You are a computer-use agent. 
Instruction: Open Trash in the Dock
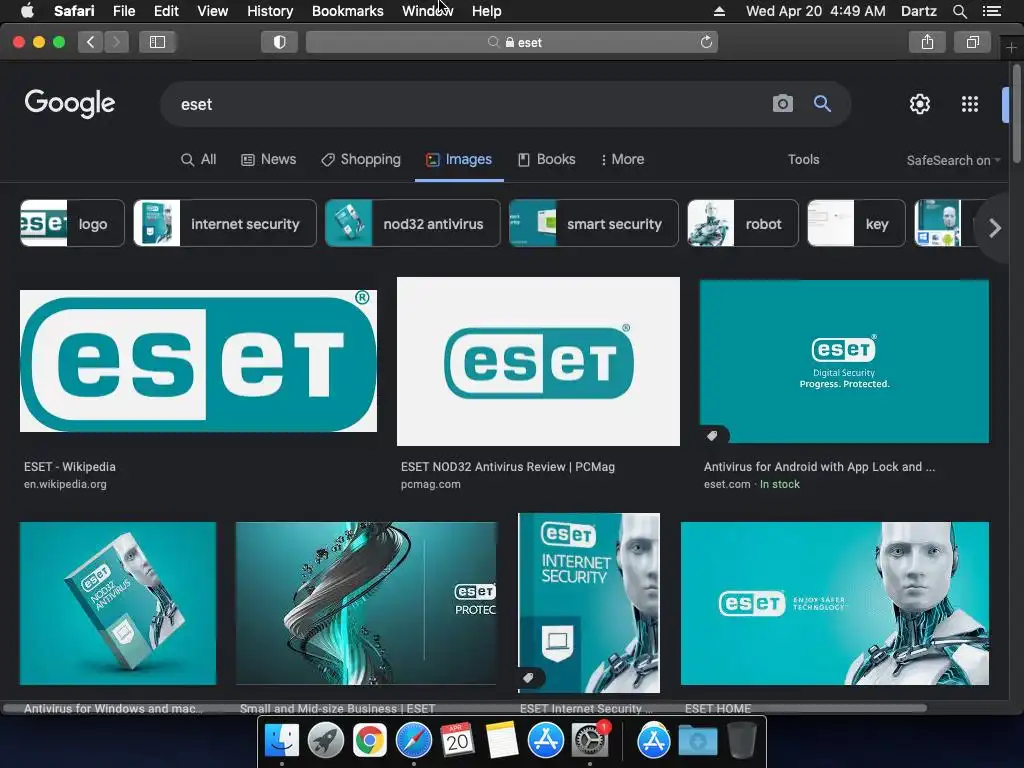click(742, 741)
